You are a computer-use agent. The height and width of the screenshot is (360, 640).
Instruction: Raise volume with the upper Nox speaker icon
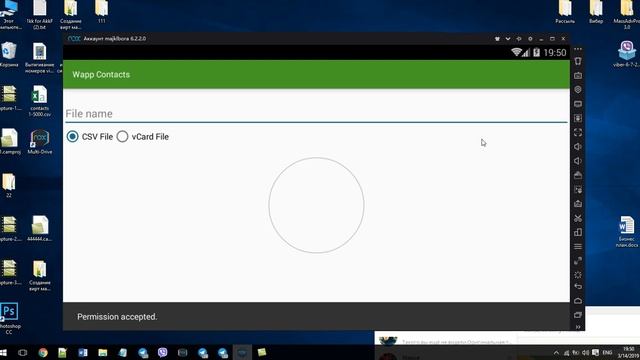pyautogui.click(x=578, y=147)
